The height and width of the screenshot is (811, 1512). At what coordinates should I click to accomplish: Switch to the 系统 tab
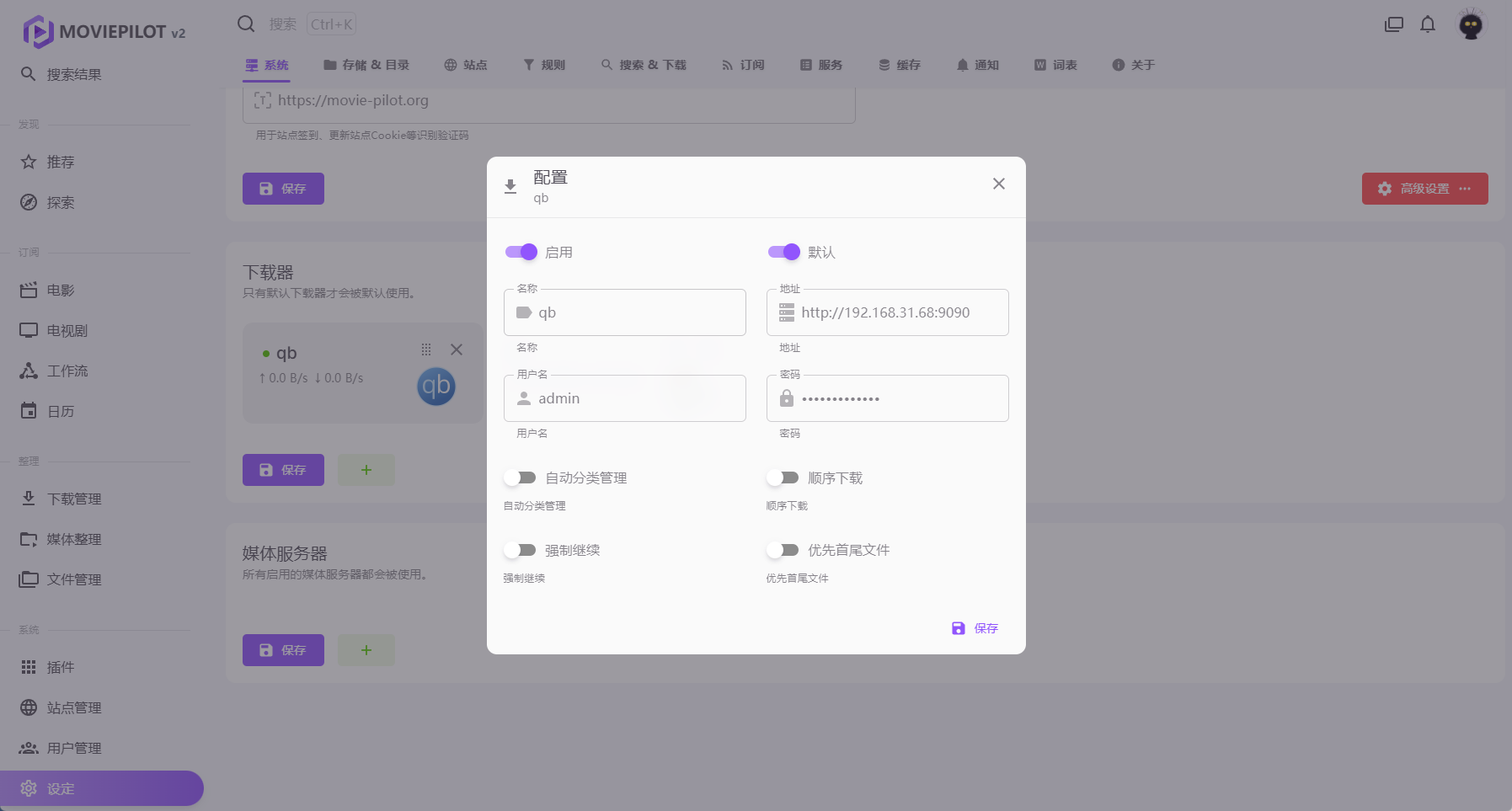pyautogui.click(x=267, y=65)
